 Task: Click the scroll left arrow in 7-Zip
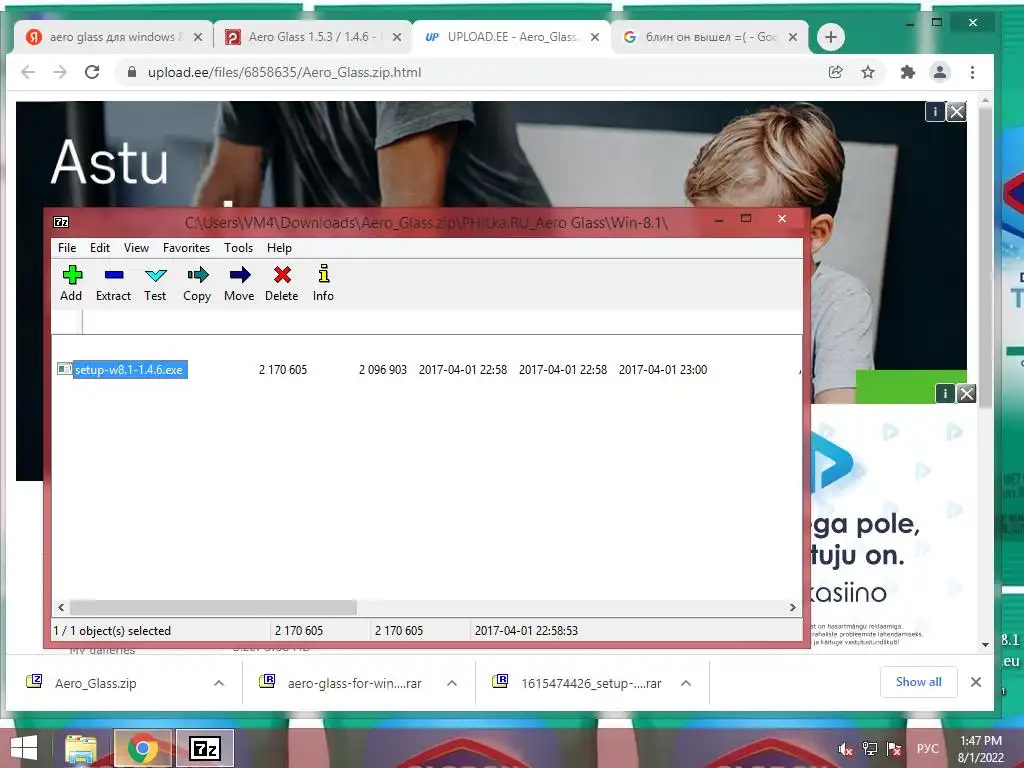[x=61, y=607]
